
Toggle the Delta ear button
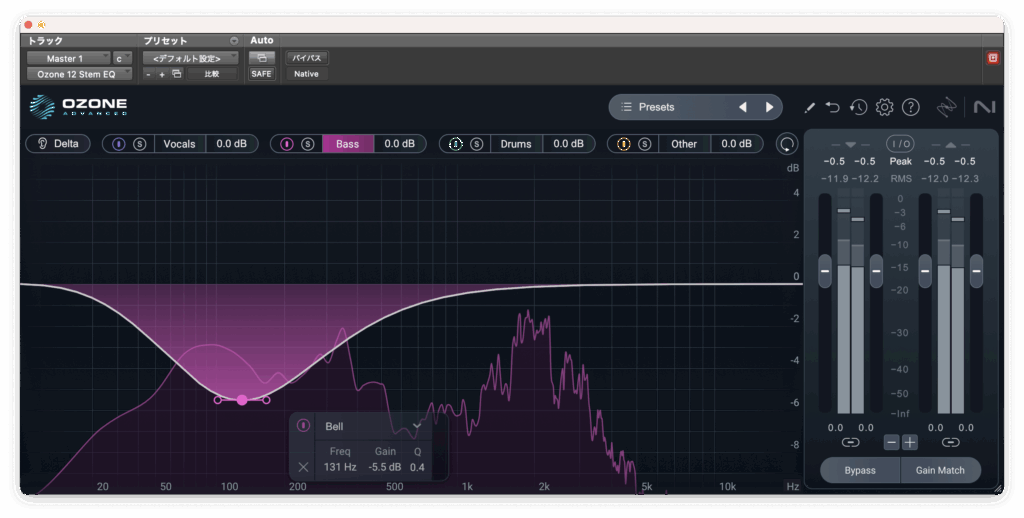(58, 144)
